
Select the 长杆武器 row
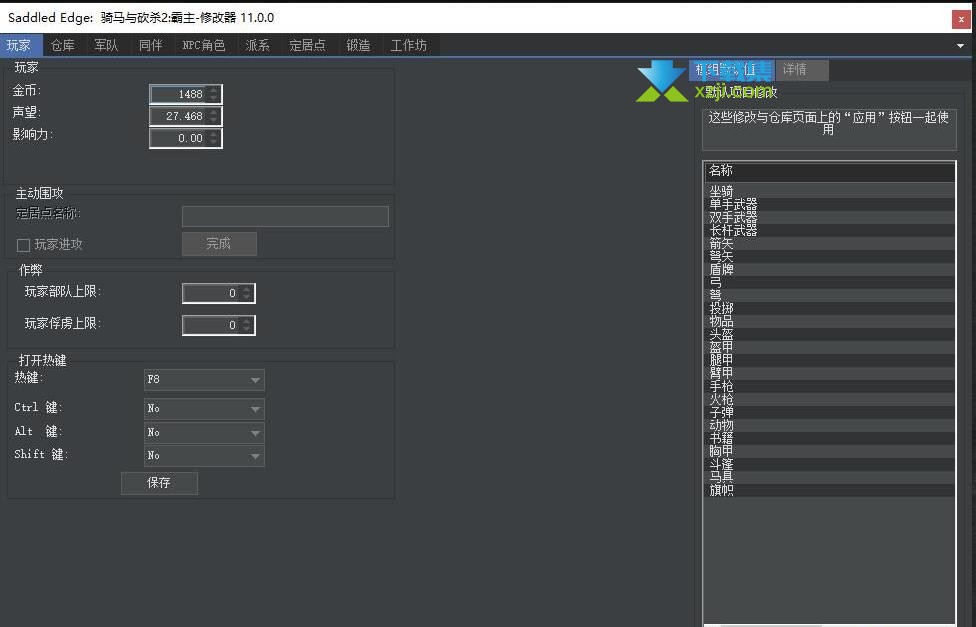[x=830, y=230]
